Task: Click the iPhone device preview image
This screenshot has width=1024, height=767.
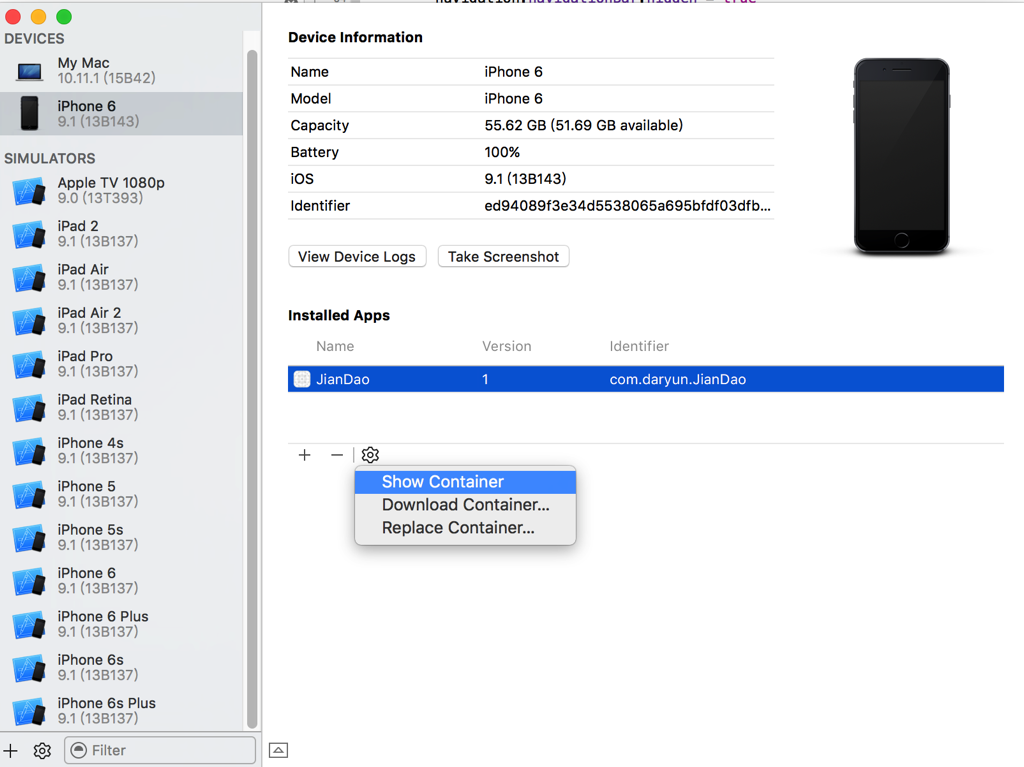Action: (901, 156)
